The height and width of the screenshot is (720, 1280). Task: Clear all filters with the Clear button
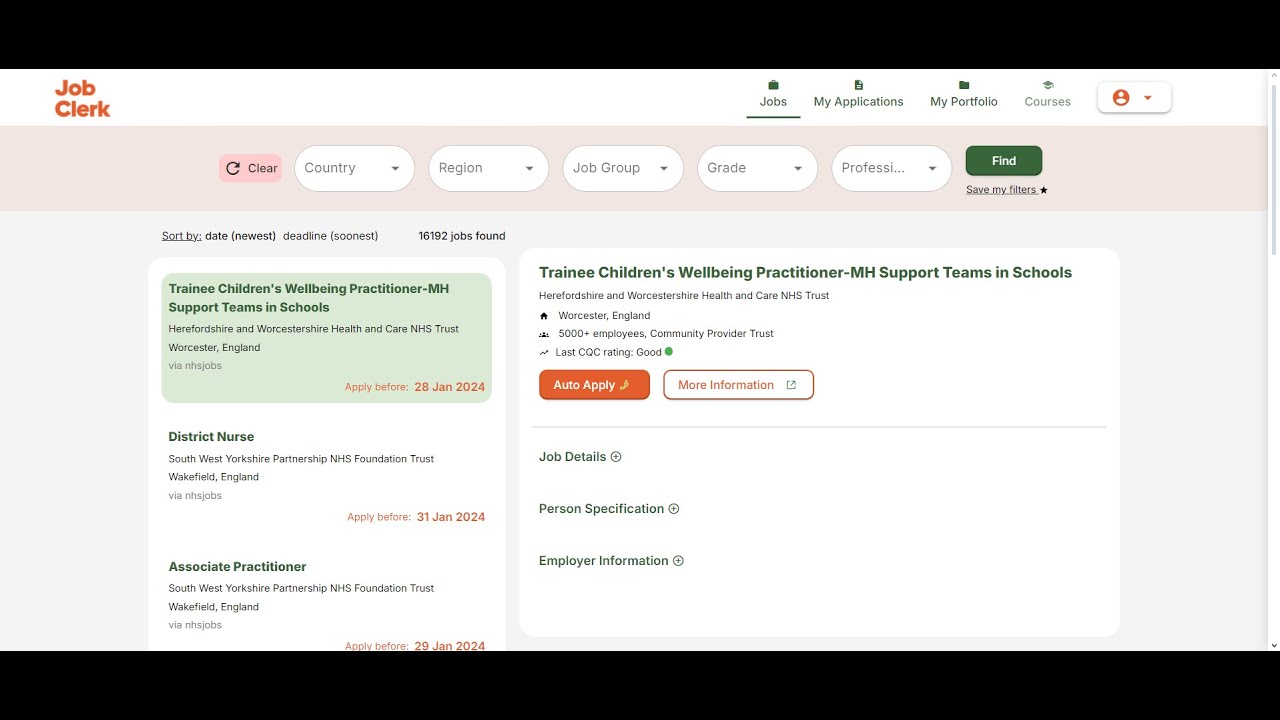click(251, 168)
